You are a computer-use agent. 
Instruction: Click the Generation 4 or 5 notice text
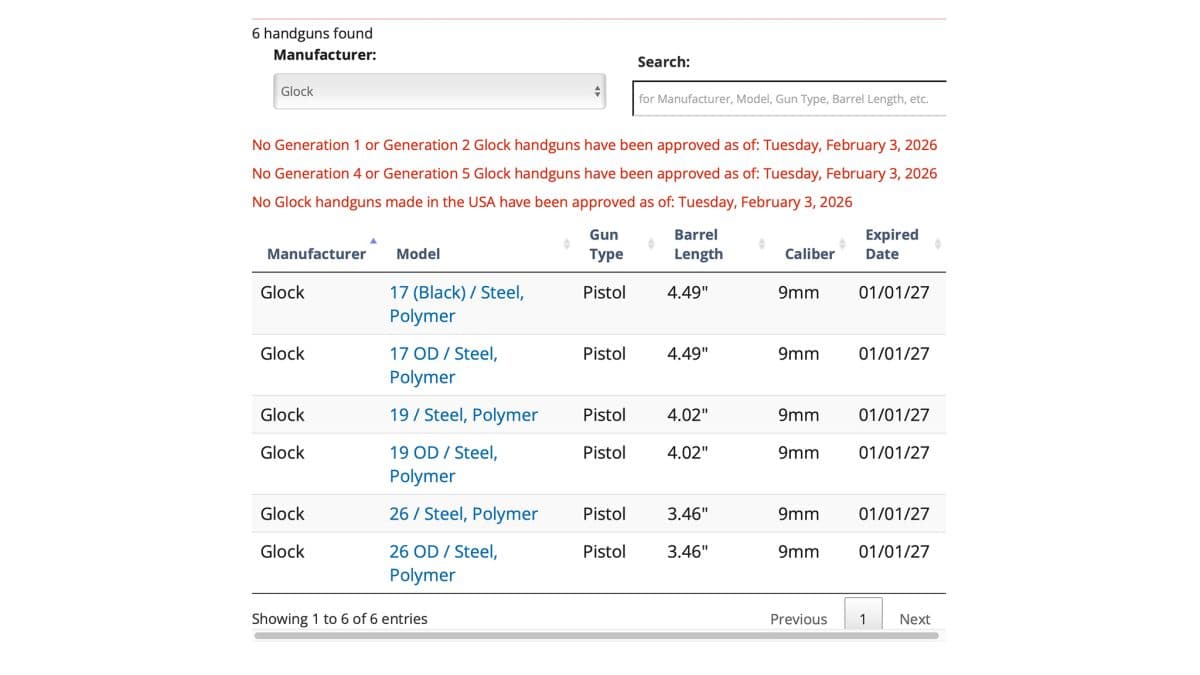[x=594, y=173]
